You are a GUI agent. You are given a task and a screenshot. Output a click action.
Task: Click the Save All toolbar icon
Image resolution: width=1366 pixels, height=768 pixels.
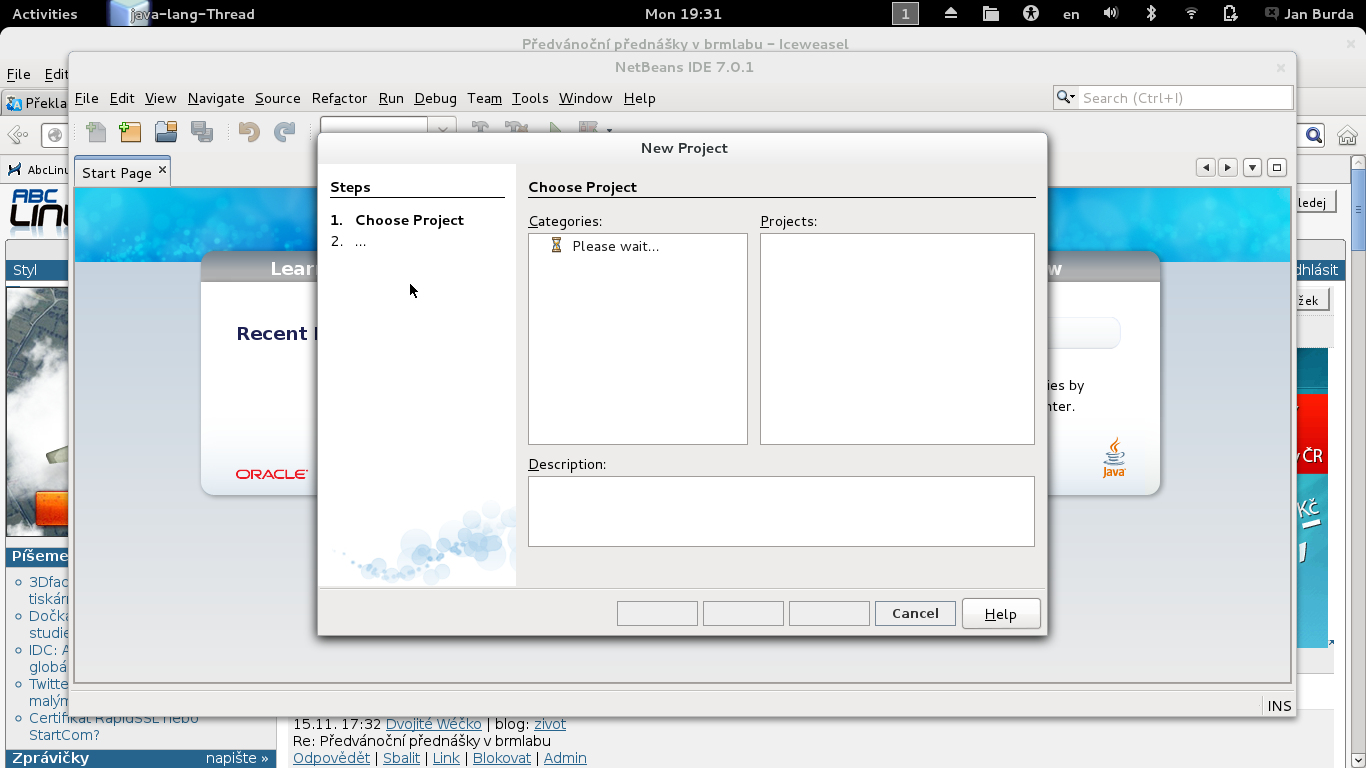pyautogui.click(x=202, y=132)
